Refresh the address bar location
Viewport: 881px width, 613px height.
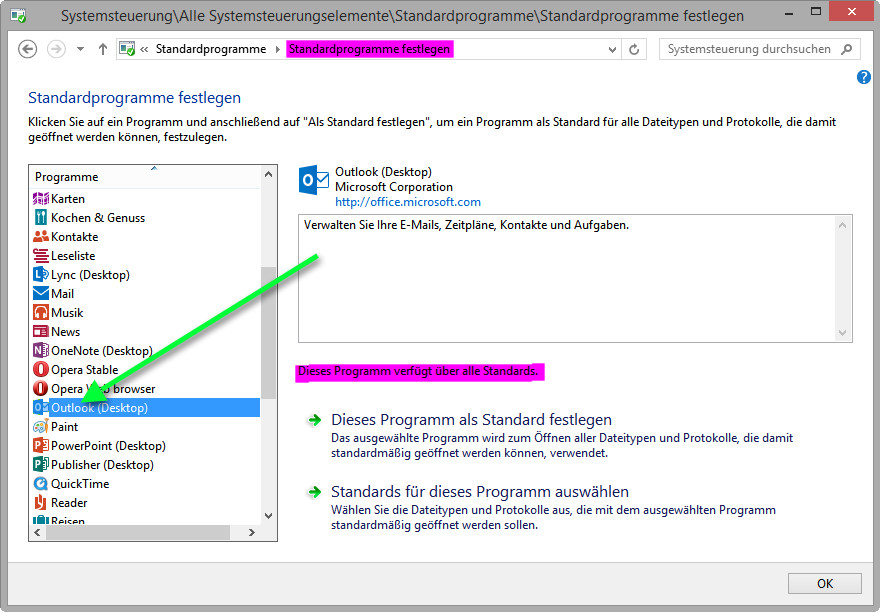tap(634, 49)
